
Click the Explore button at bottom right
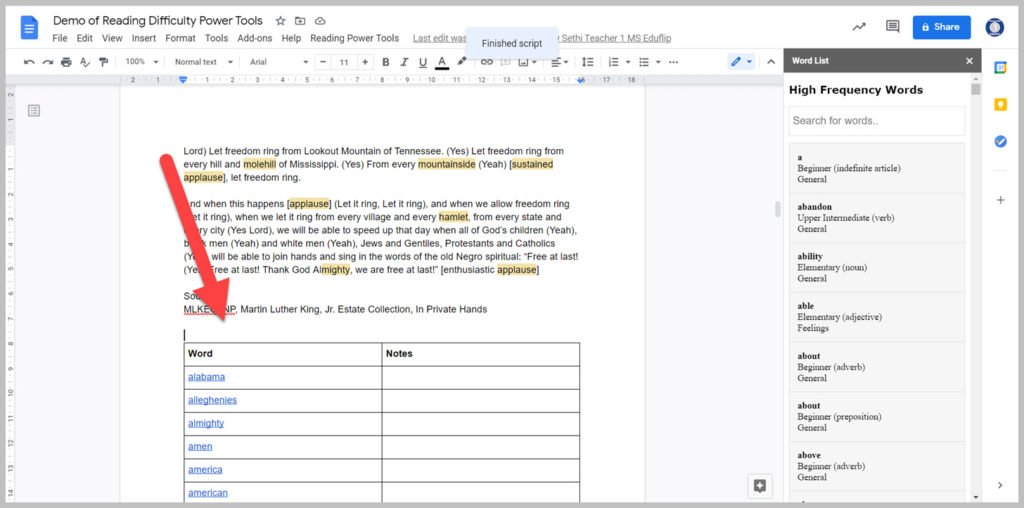(x=760, y=485)
